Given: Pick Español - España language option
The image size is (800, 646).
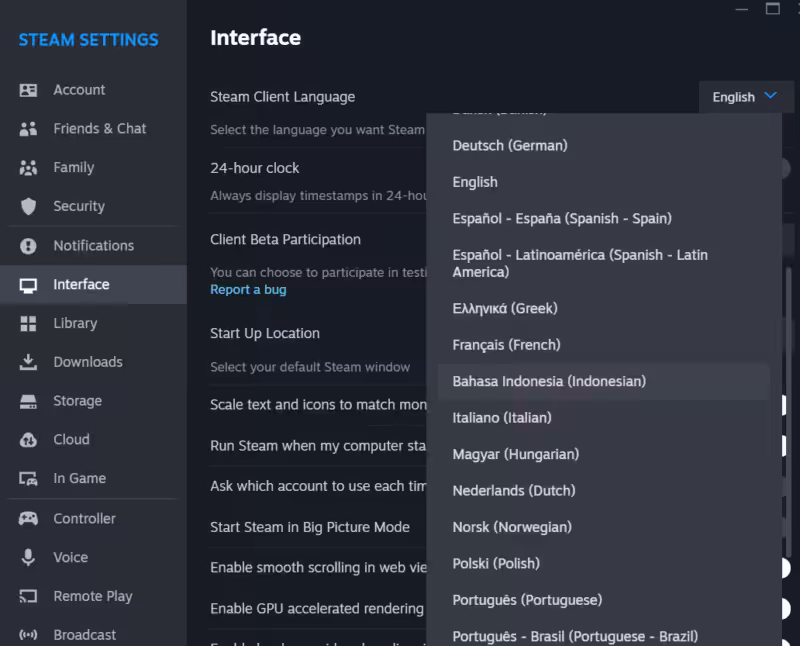Looking at the screenshot, I should coord(604,219).
